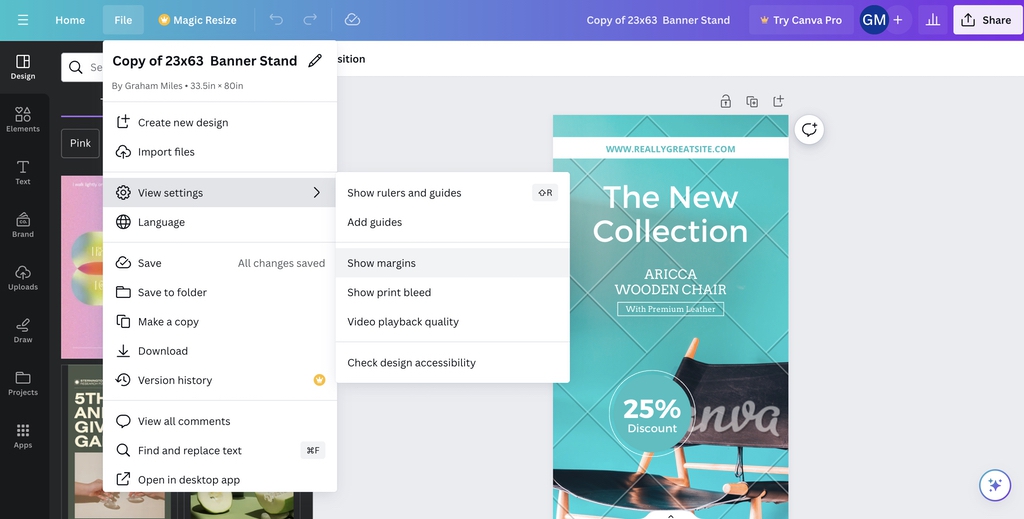Open the Uploads sidebar panel
Viewport: 1024px width, 519px height.
(x=23, y=278)
